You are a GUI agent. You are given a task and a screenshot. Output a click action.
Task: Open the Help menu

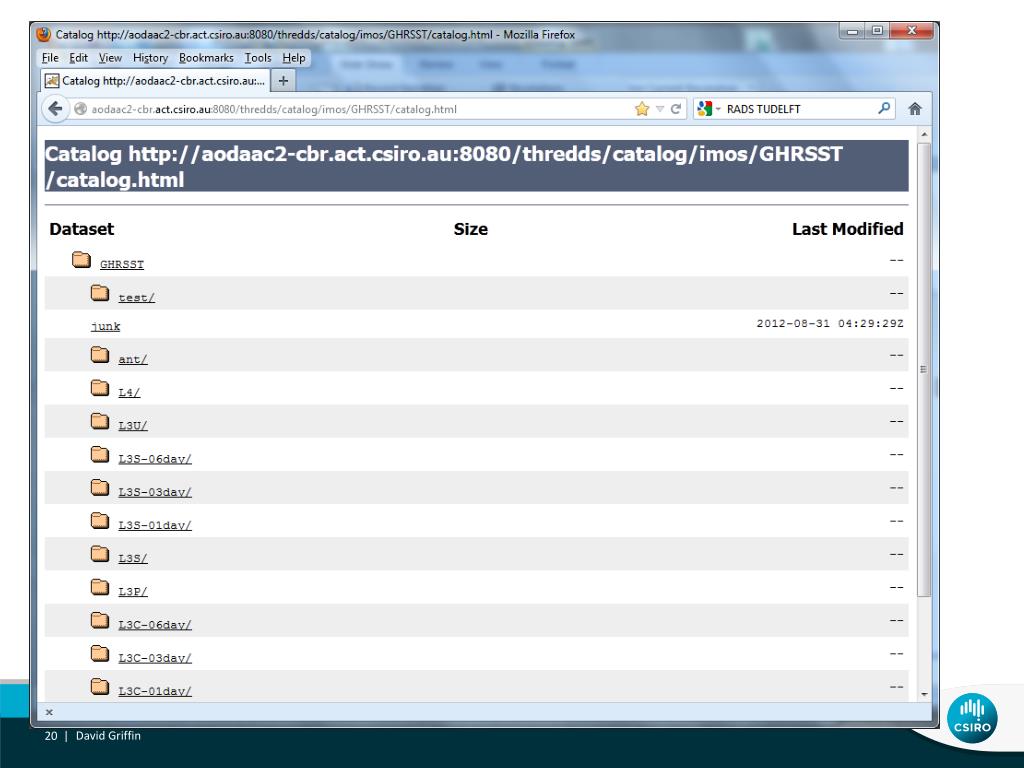(294, 58)
